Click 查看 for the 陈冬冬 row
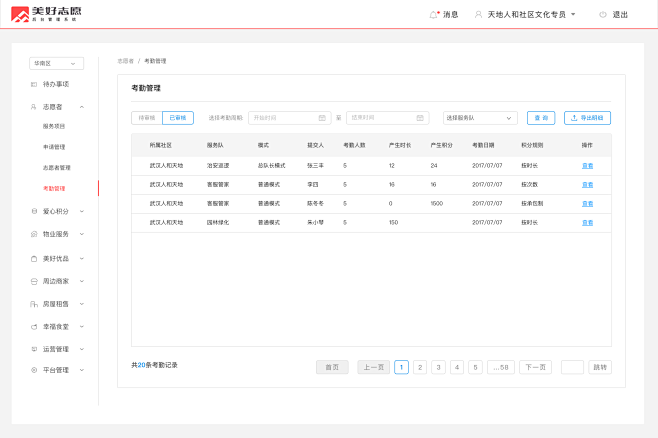This screenshot has width=658, height=438. [x=588, y=203]
